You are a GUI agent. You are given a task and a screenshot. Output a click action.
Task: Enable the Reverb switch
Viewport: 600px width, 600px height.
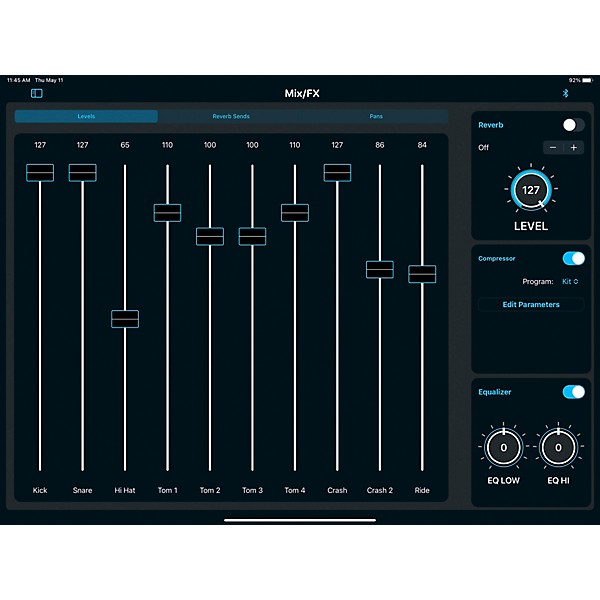click(573, 125)
